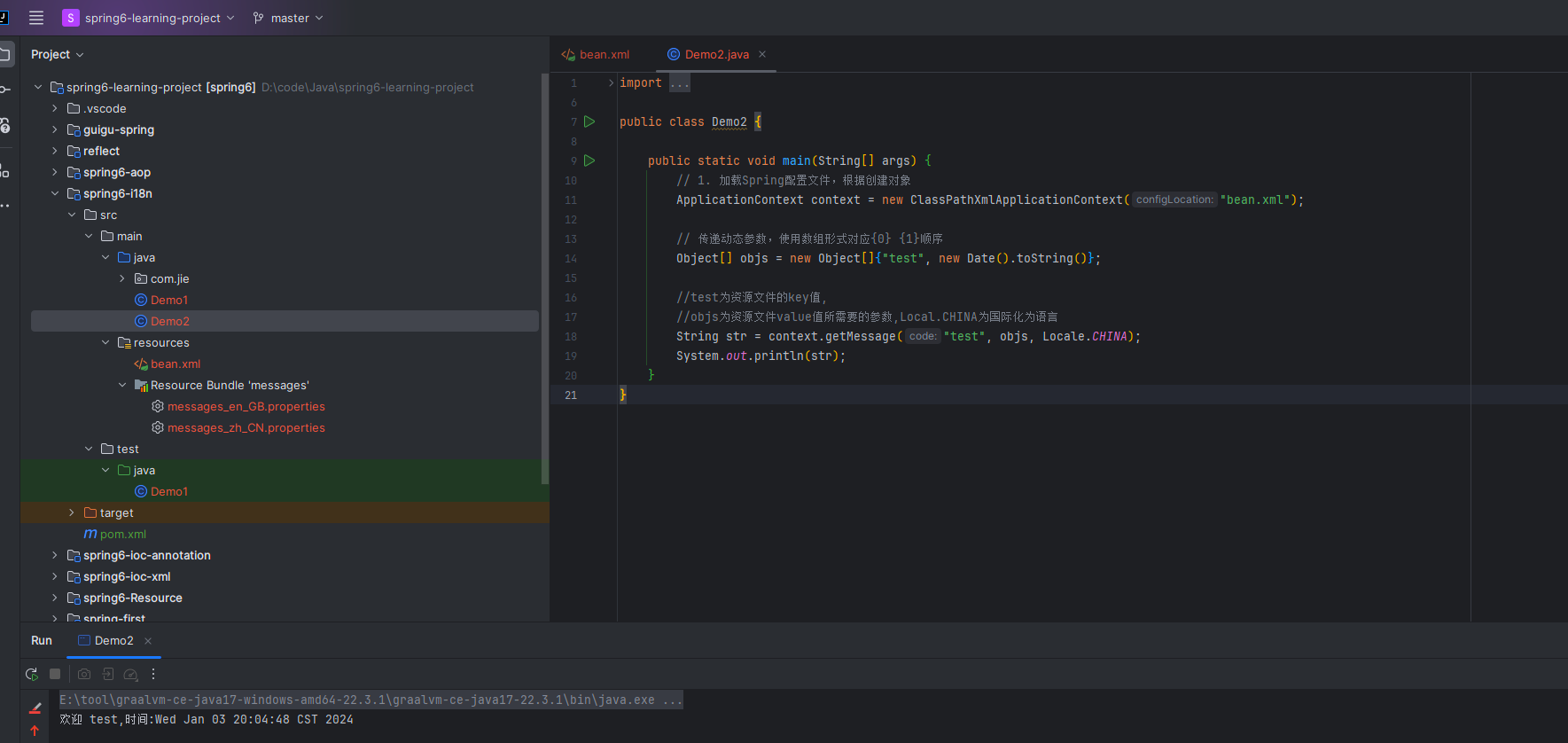Expand the guigu-spring module
The width and height of the screenshot is (1568, 743).
(55, 129)
